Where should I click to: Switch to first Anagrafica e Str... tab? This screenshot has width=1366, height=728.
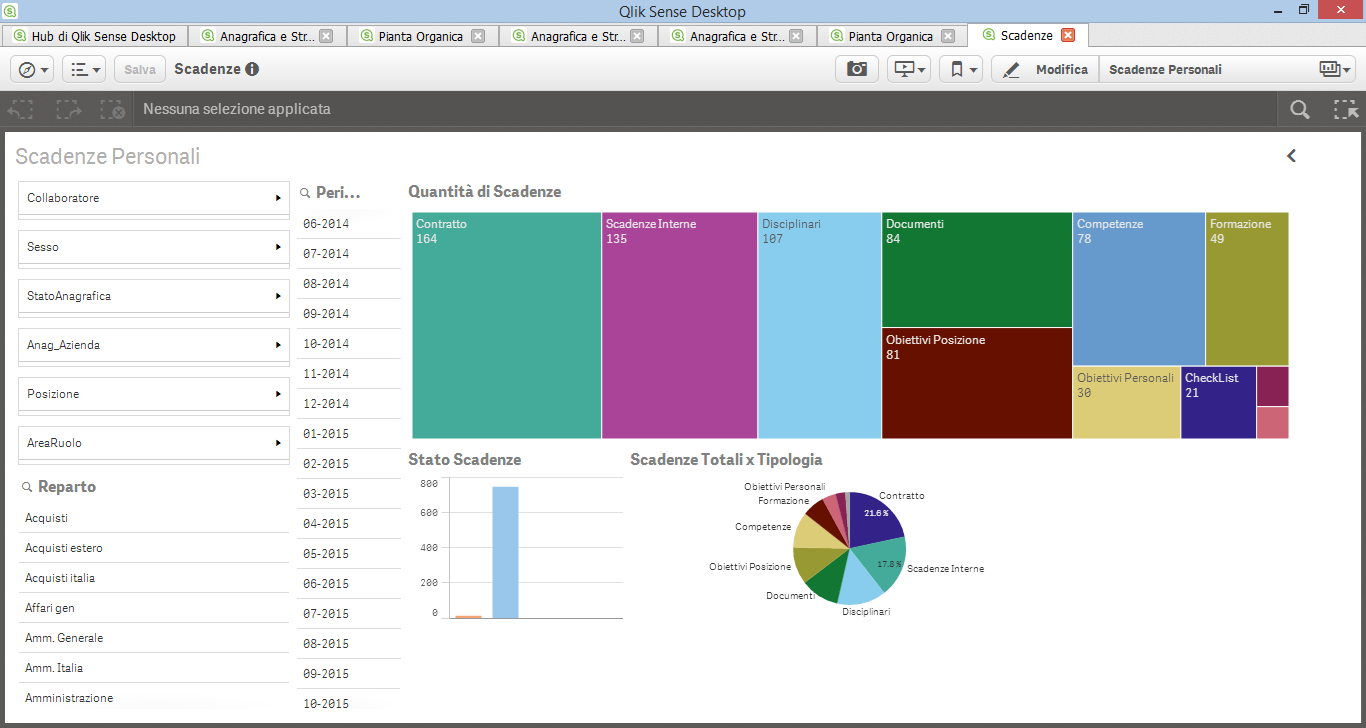click(266, 36)
